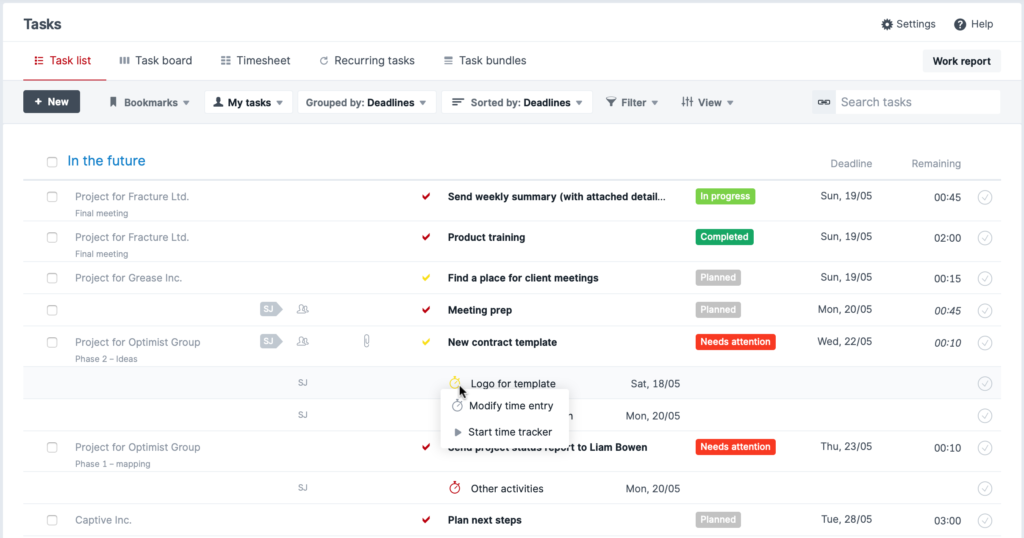Click the SJ assignee tag on Meeting prep row
The height and width of the screenshot is (538, 1024).
(x=271, y=309)
